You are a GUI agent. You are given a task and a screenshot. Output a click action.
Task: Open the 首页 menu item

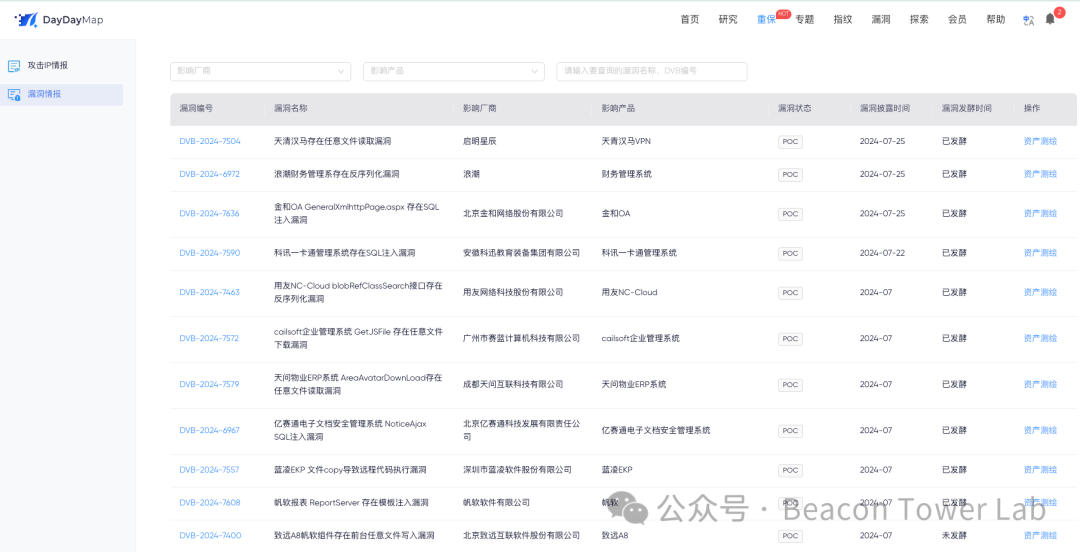click(x=689, y=19)
